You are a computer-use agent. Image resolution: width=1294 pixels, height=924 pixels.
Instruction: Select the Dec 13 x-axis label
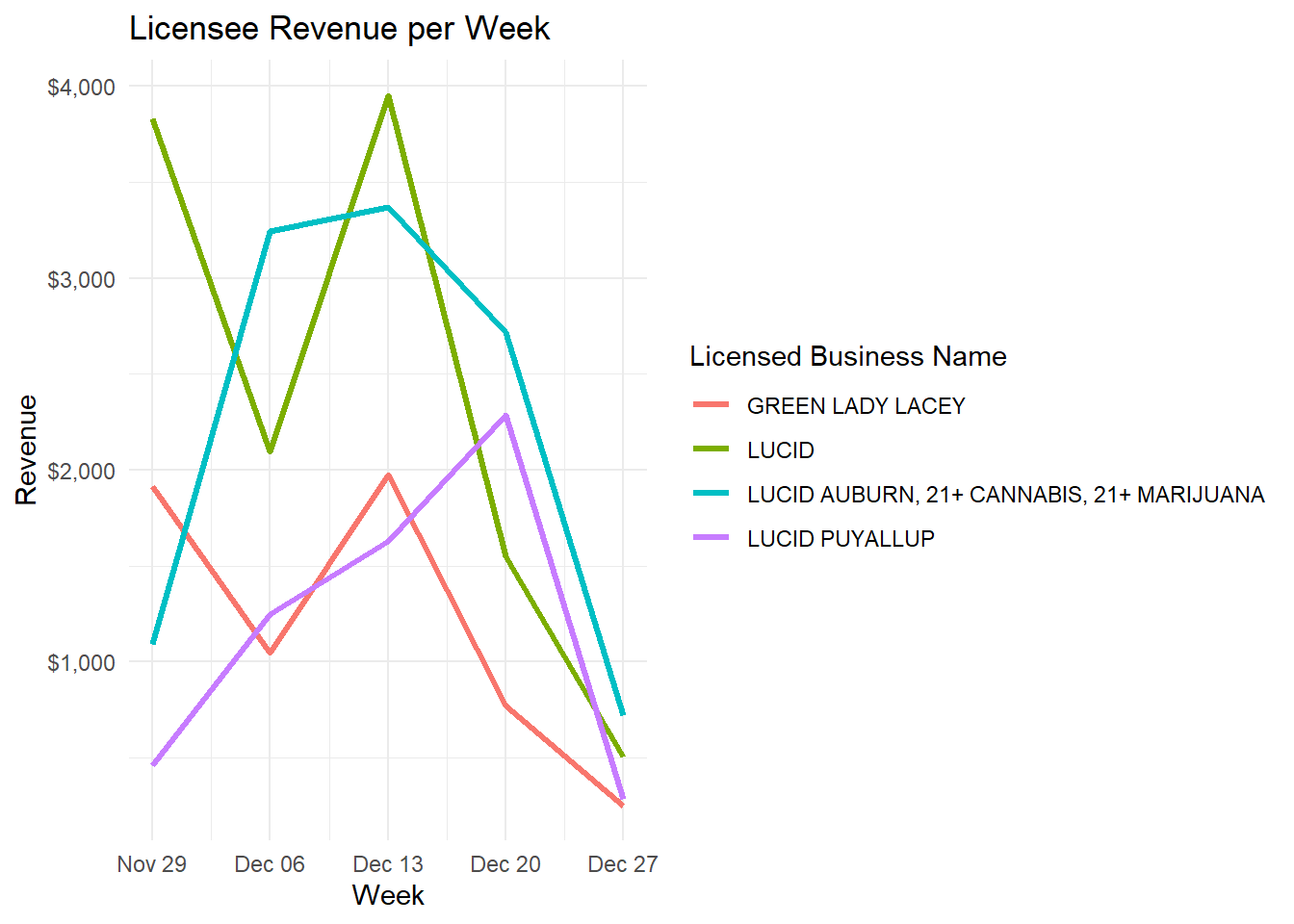click(388, 864)
